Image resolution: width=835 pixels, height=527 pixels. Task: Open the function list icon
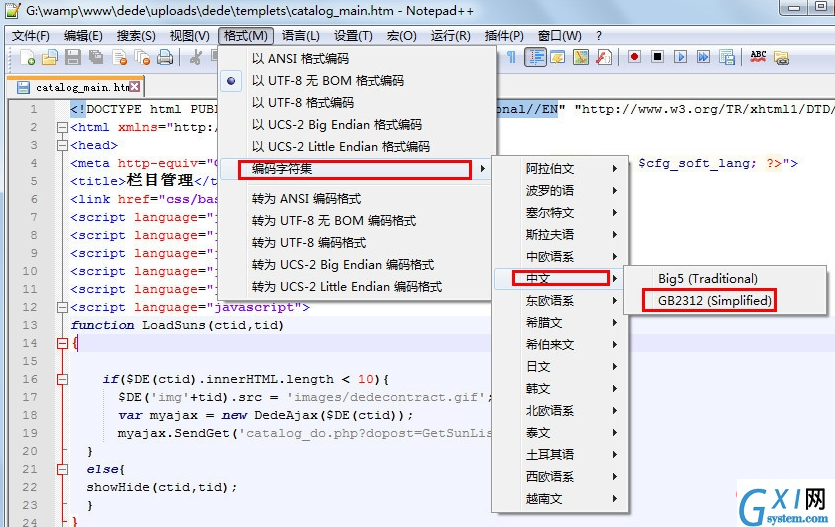tap(603, 57)
